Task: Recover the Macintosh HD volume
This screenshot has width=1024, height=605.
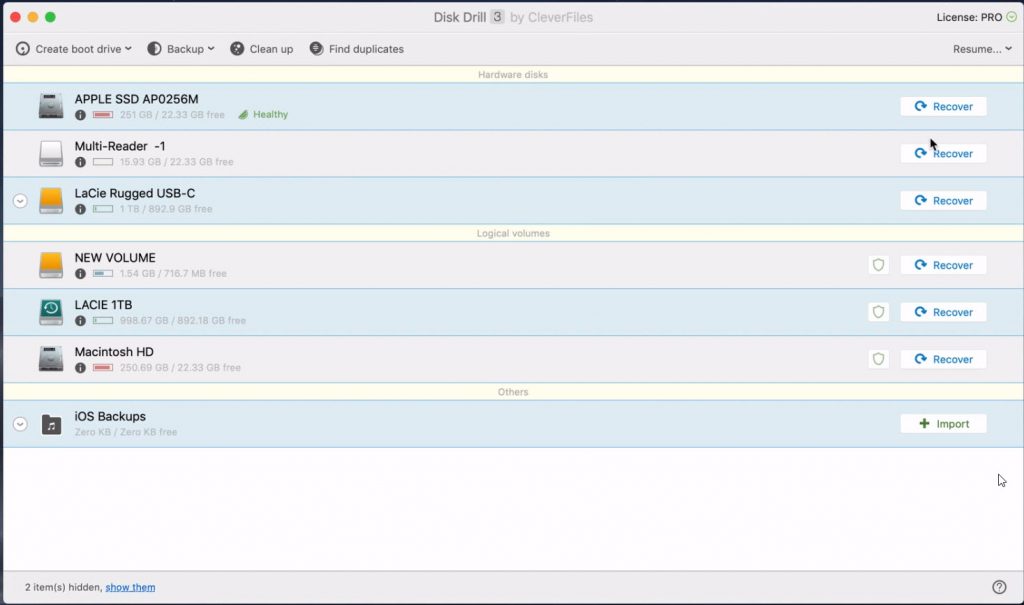Action: pos(943,359)
